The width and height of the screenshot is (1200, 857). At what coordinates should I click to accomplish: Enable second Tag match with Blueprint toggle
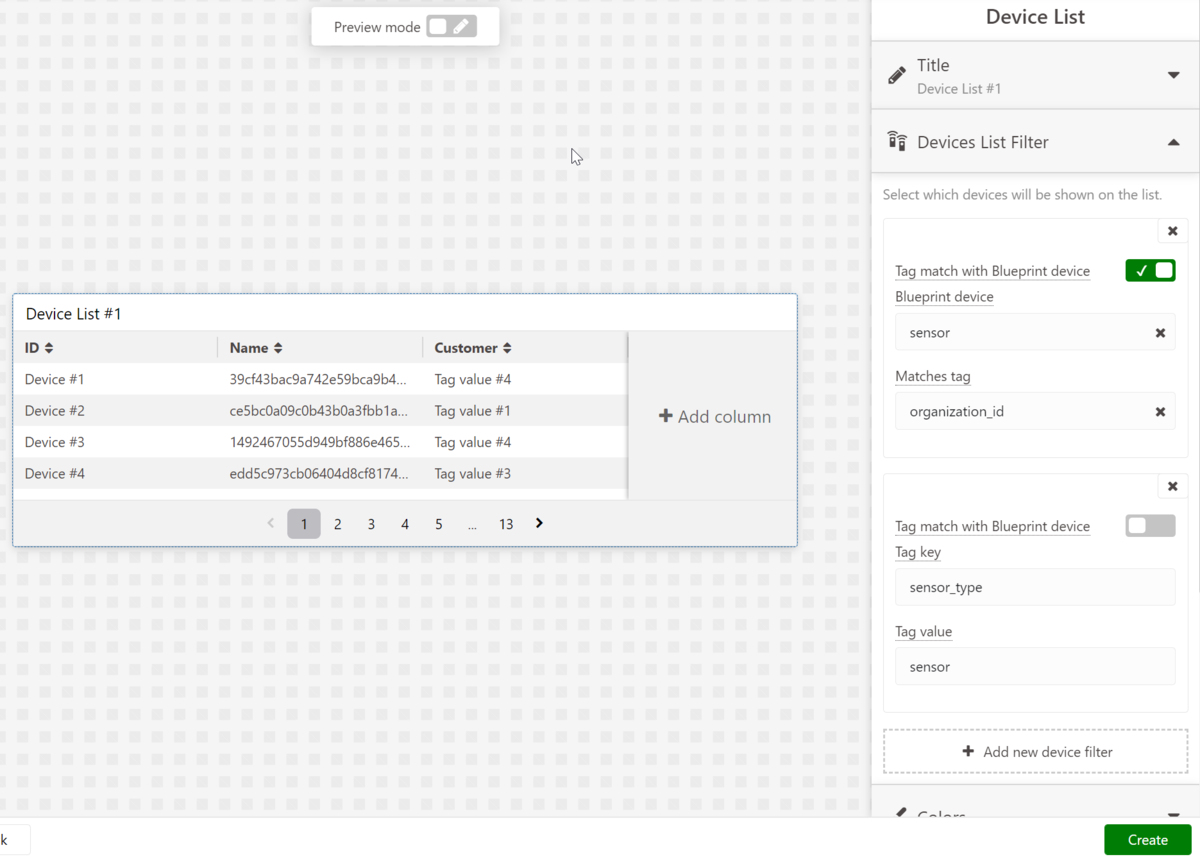pos(1150,526)
